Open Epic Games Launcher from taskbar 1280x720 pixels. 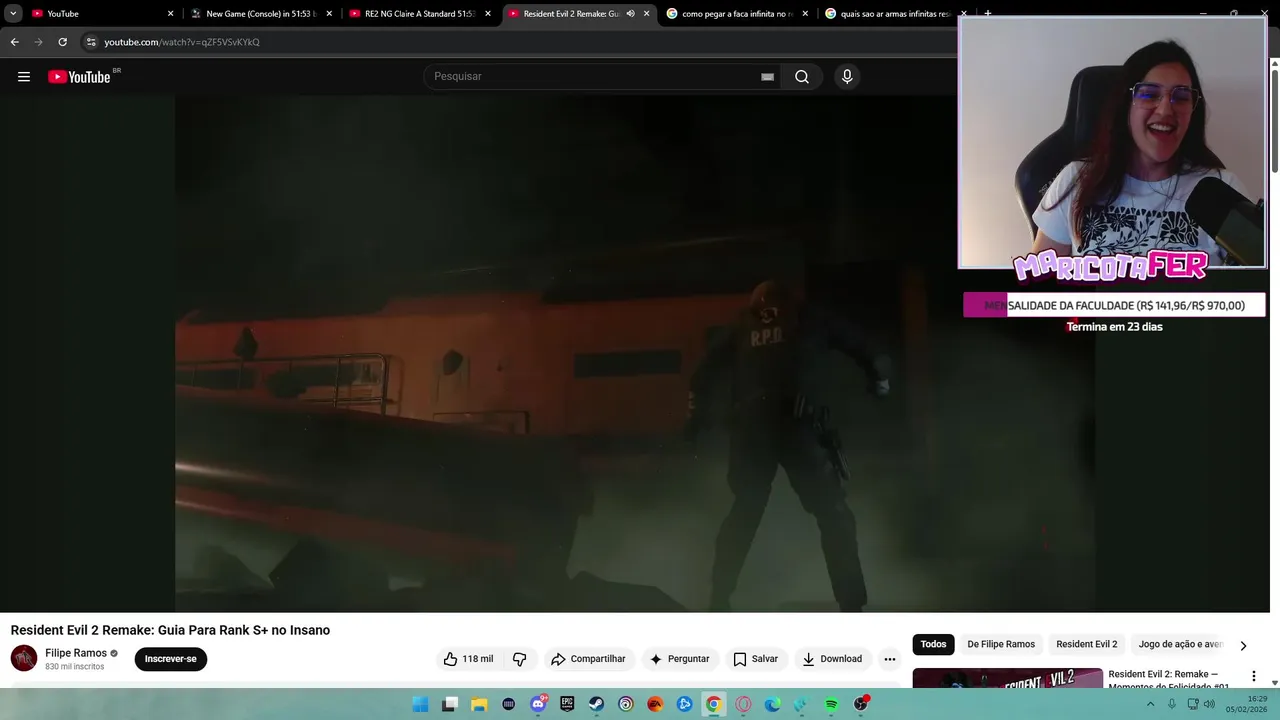click(567, 704)
